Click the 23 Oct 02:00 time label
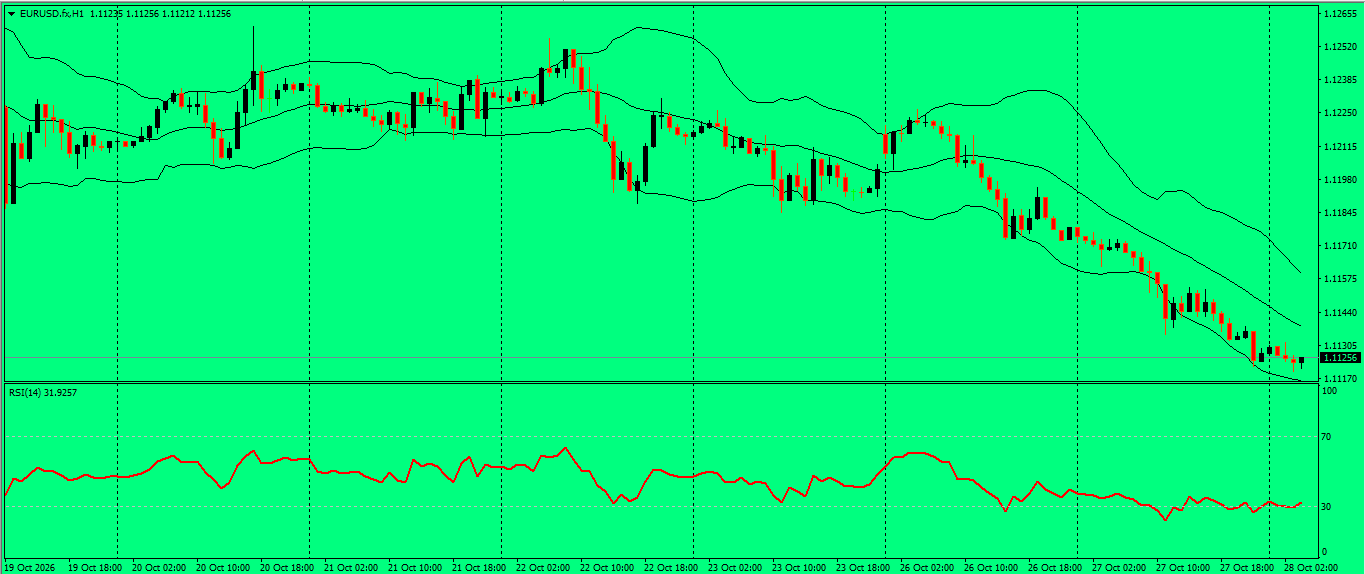 coord(735,567)
